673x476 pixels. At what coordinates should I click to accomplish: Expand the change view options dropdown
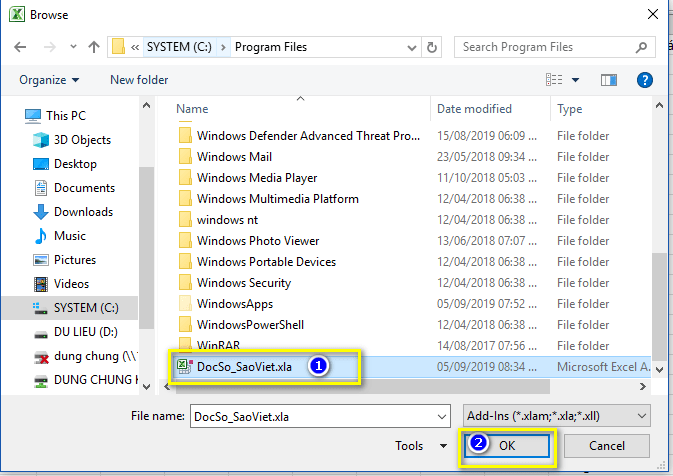[x=576, y=80]
